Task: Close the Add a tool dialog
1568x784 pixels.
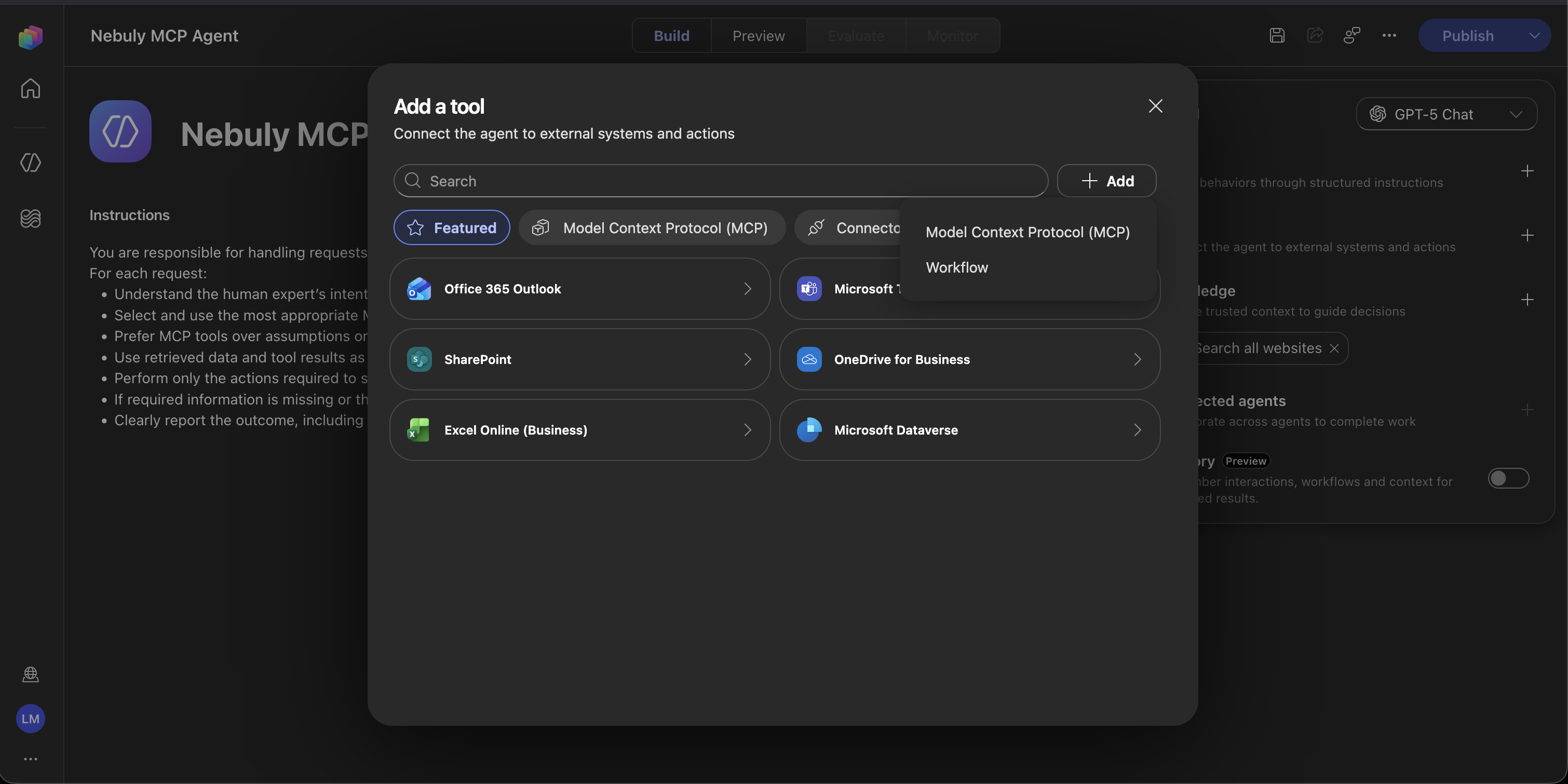Action: pos(1155,106)
